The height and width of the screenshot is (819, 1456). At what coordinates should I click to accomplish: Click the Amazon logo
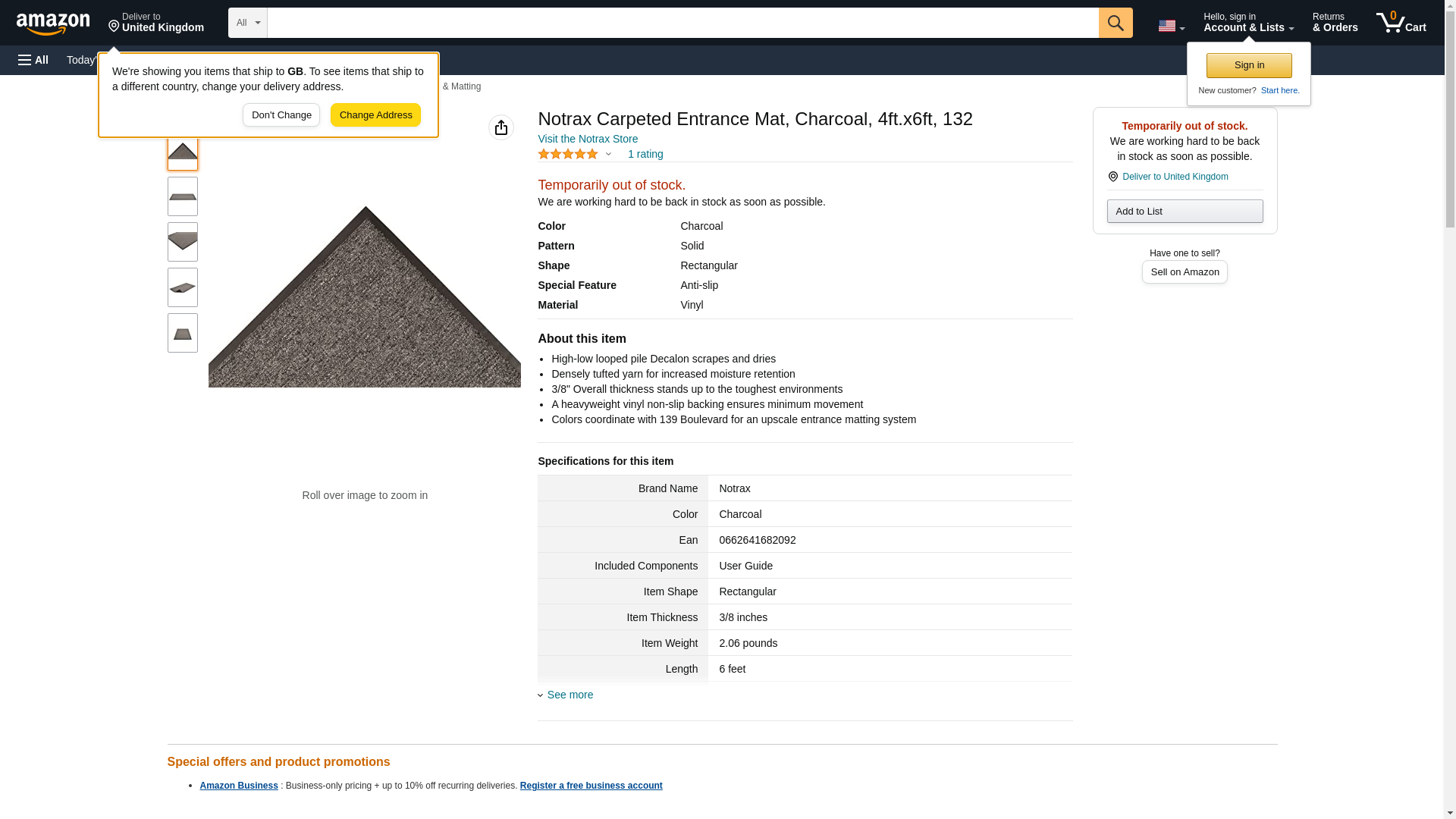point(53,24)
